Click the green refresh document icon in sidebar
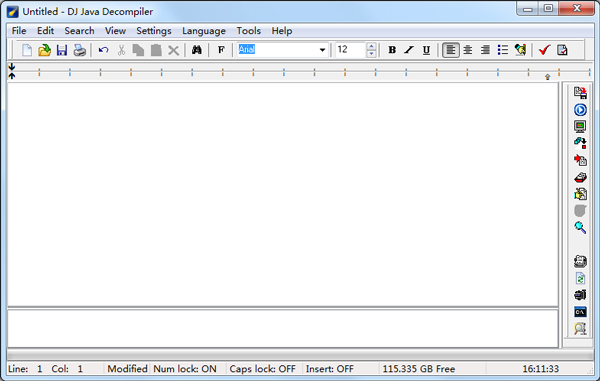The height and width of the screenshot is (381, 600). [x=580, y=278]
